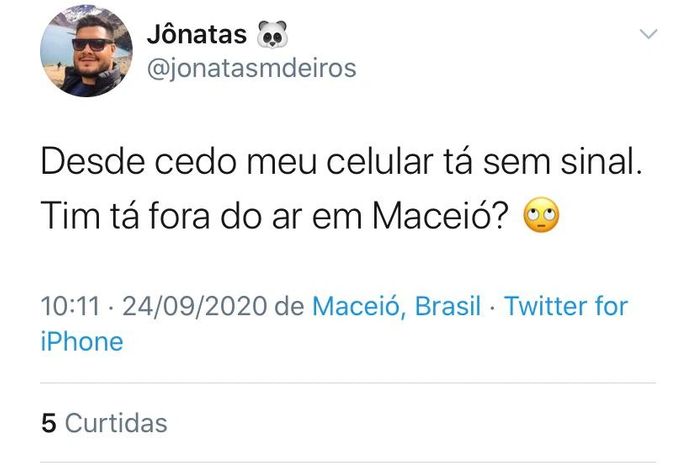Click the tweet line starting "Tim tá fora"

click(x=278, y=217)
